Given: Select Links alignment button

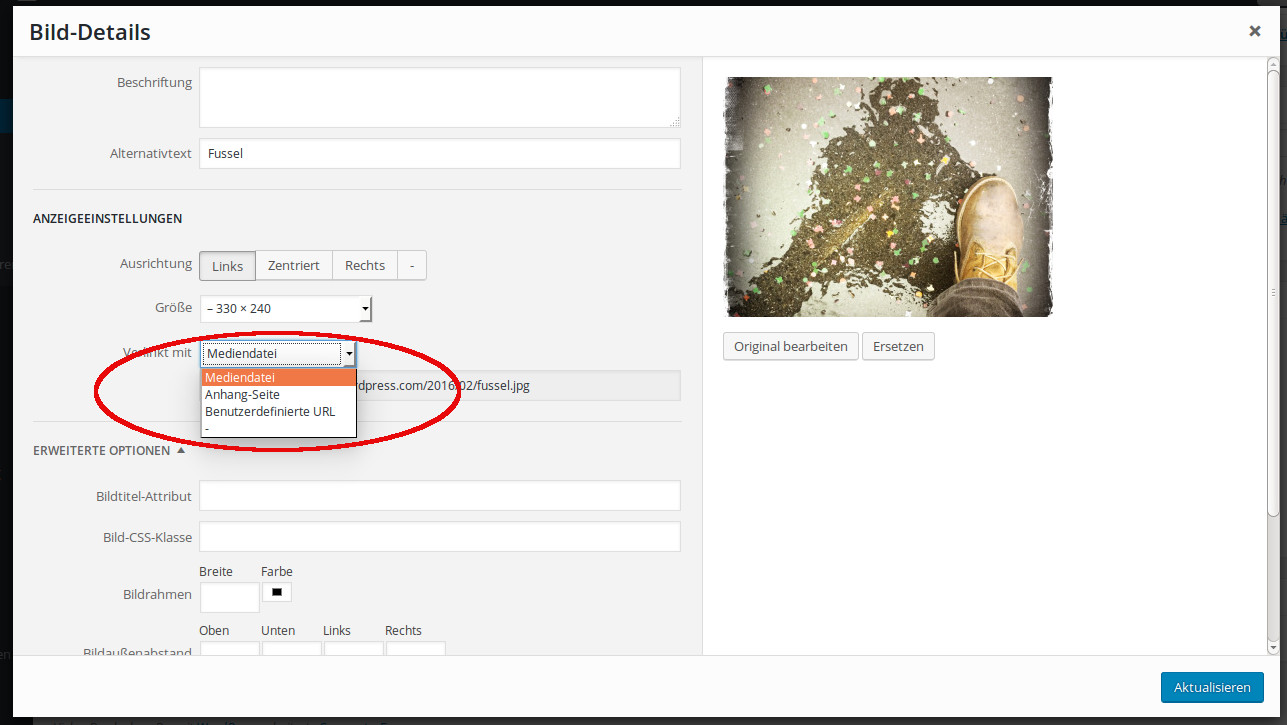Looking at the screenshot, I should [x=227, y=266].
